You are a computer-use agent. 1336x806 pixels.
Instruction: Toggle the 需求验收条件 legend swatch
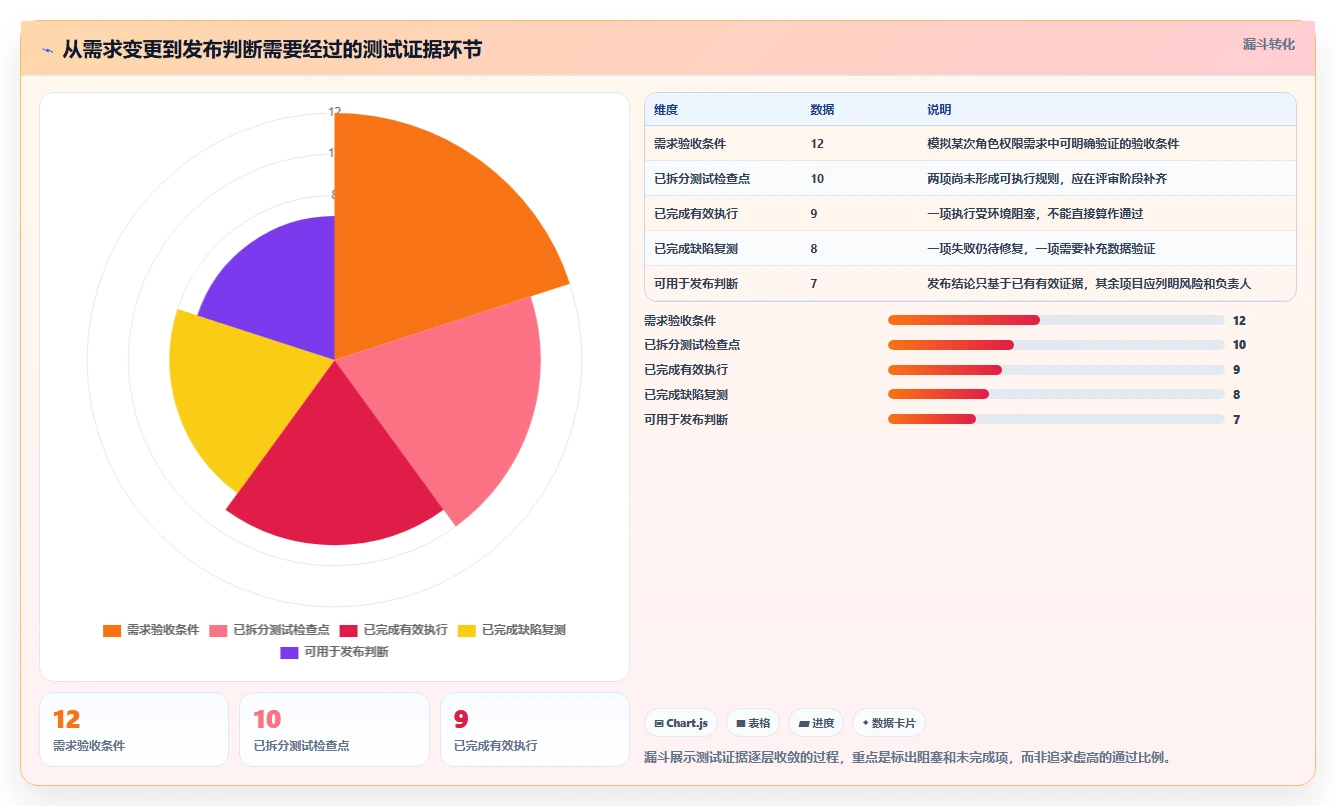coord(112,630)
